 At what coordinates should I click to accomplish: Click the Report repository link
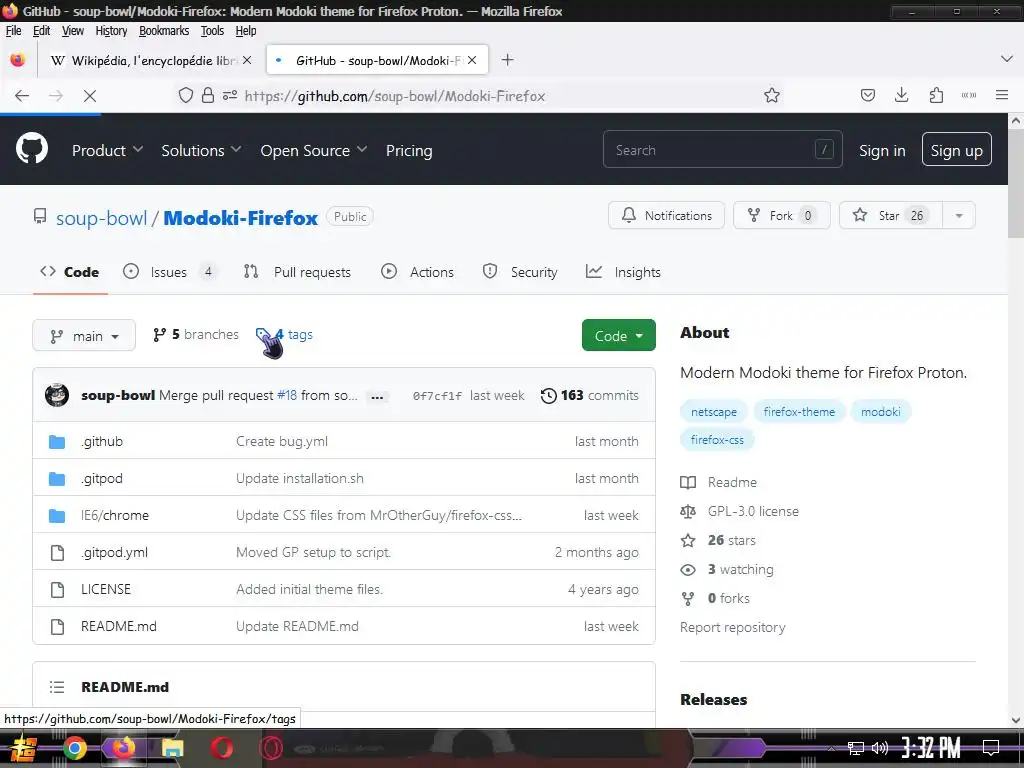(732, 628)
